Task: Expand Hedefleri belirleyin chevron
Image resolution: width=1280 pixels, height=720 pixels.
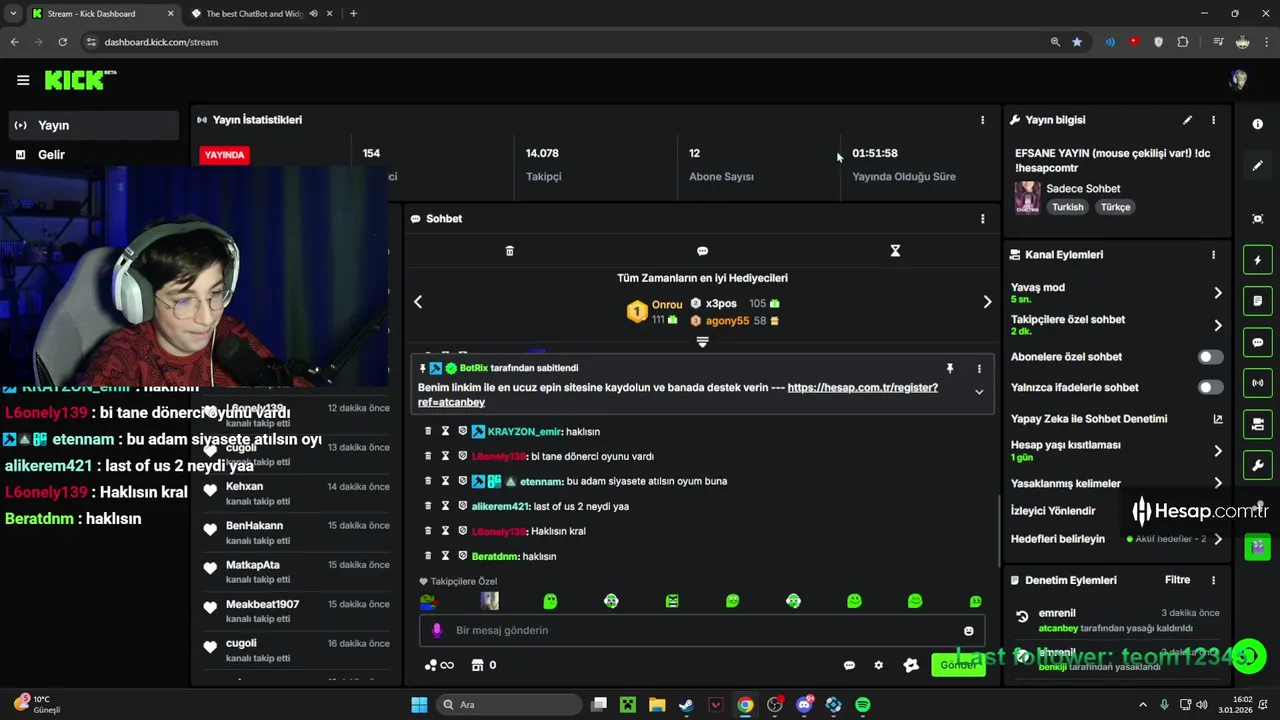Action: 1217,539
